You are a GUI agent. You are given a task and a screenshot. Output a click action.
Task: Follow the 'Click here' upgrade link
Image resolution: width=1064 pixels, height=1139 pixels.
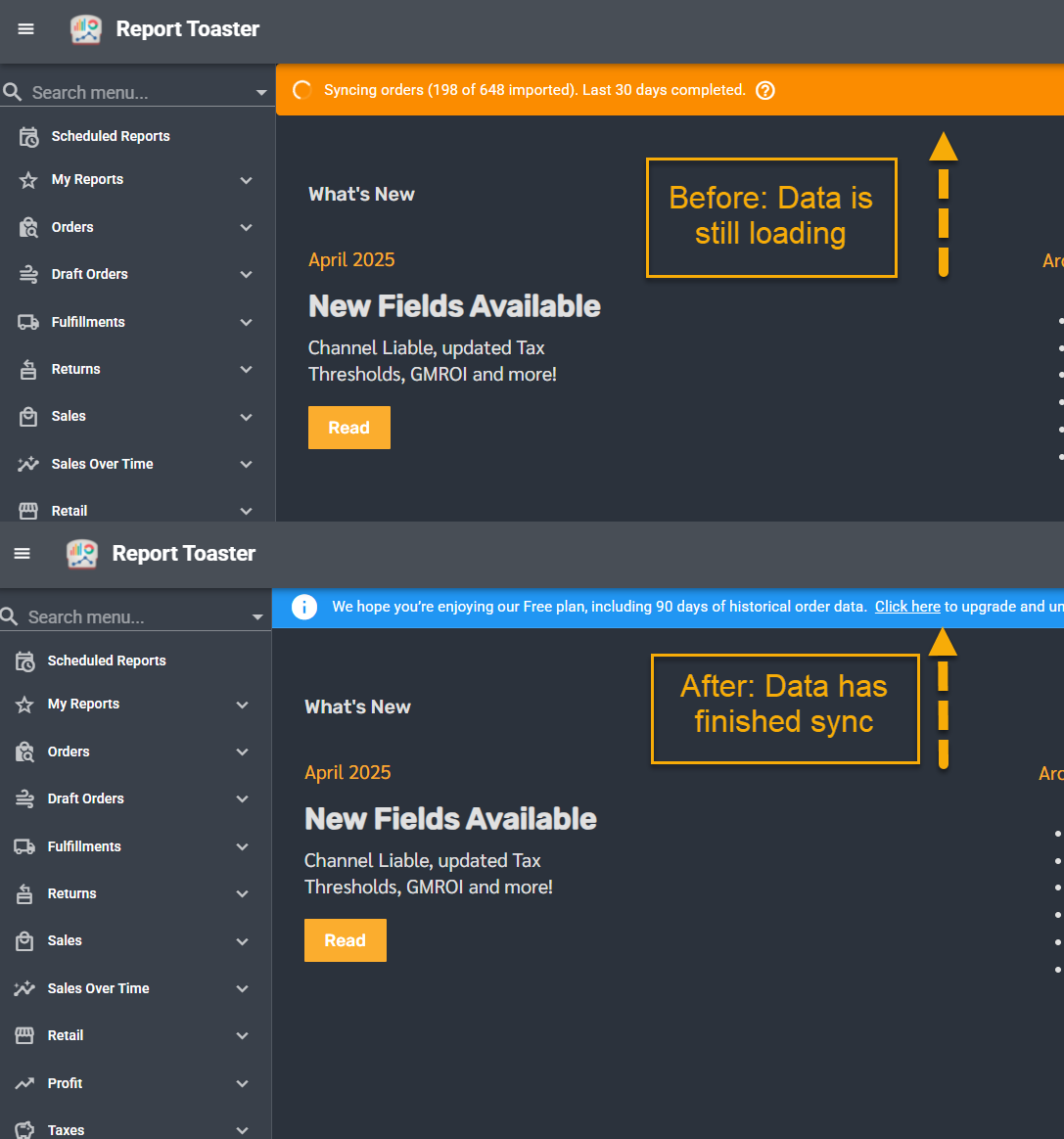tap(907, 607)
